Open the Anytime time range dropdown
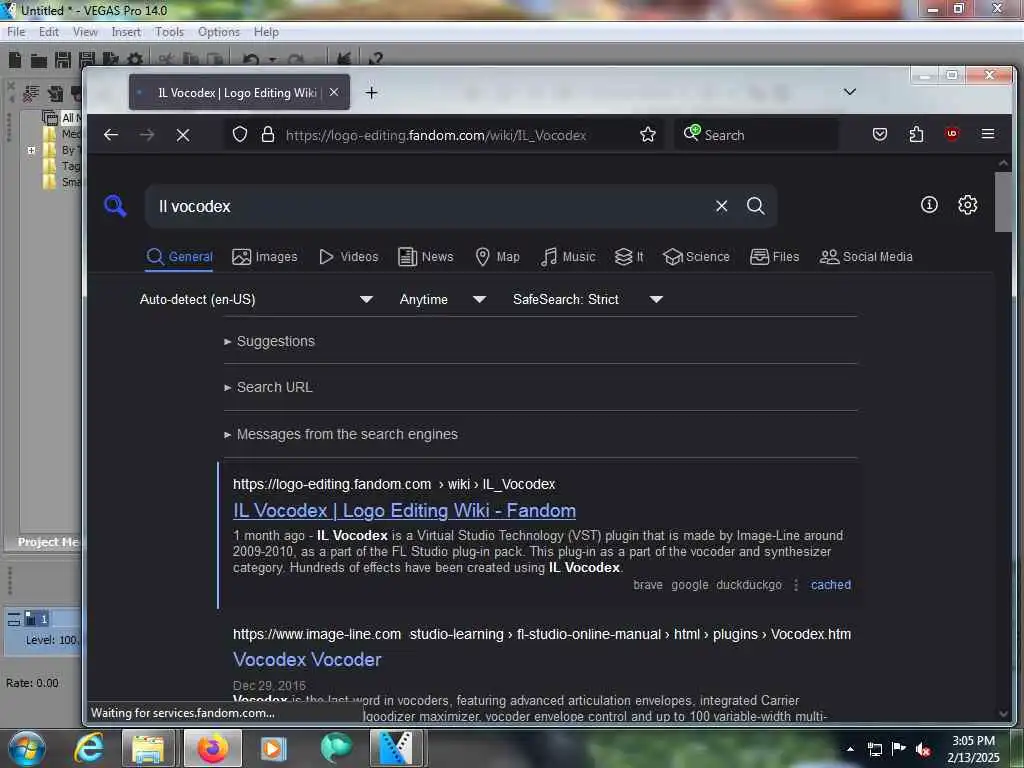The width and height of the screenshot is (1024, 768). click(443, 299)
